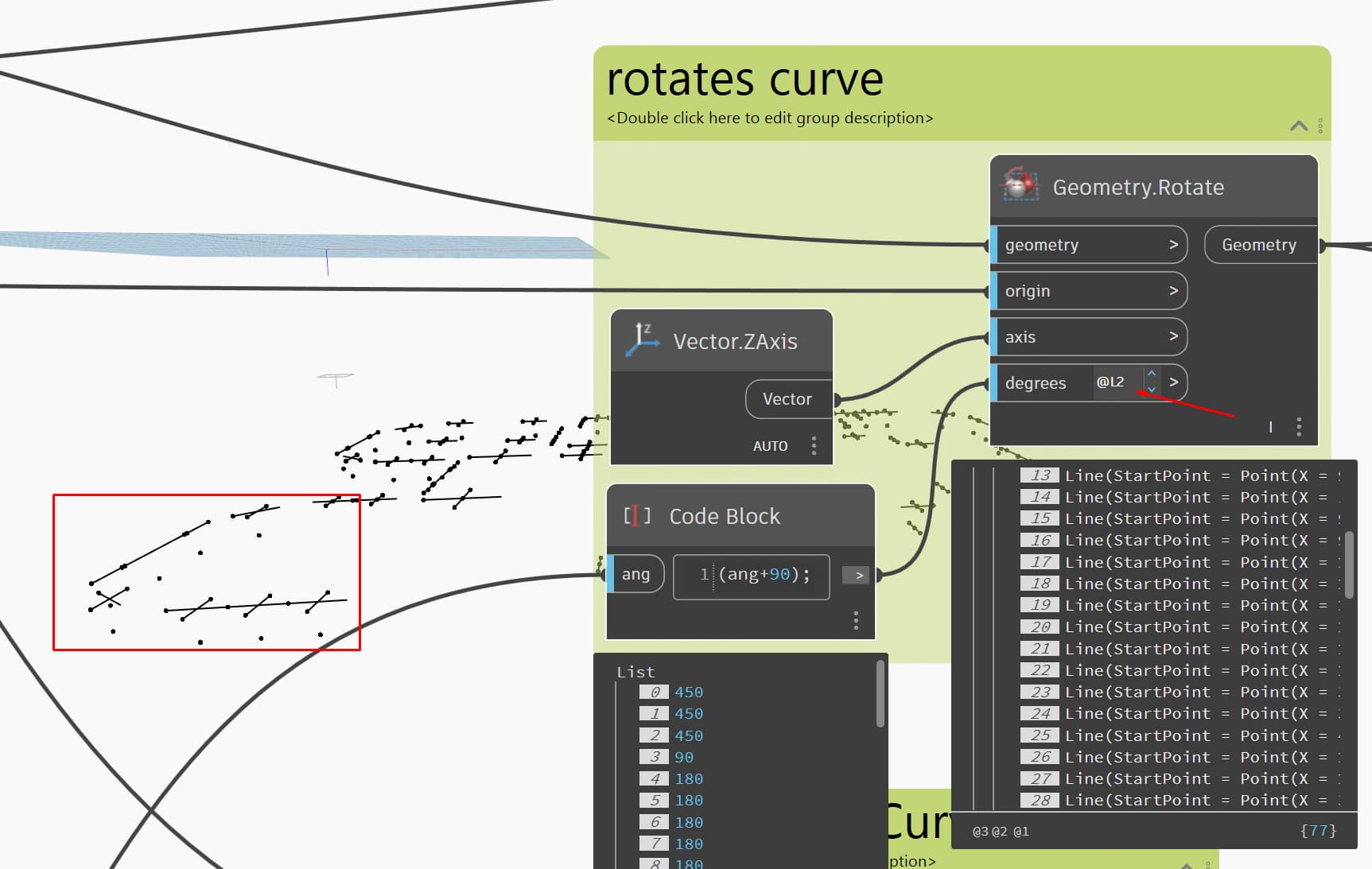Click the Vector output port on Vector.ZAxis

787,399
